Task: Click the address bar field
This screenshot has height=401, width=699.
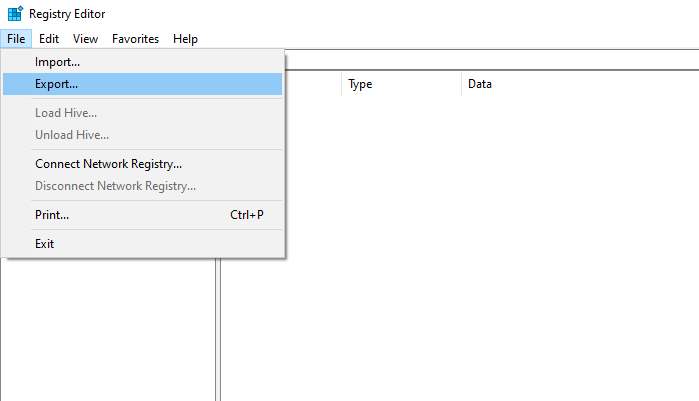Action: [x=492, y=59]
